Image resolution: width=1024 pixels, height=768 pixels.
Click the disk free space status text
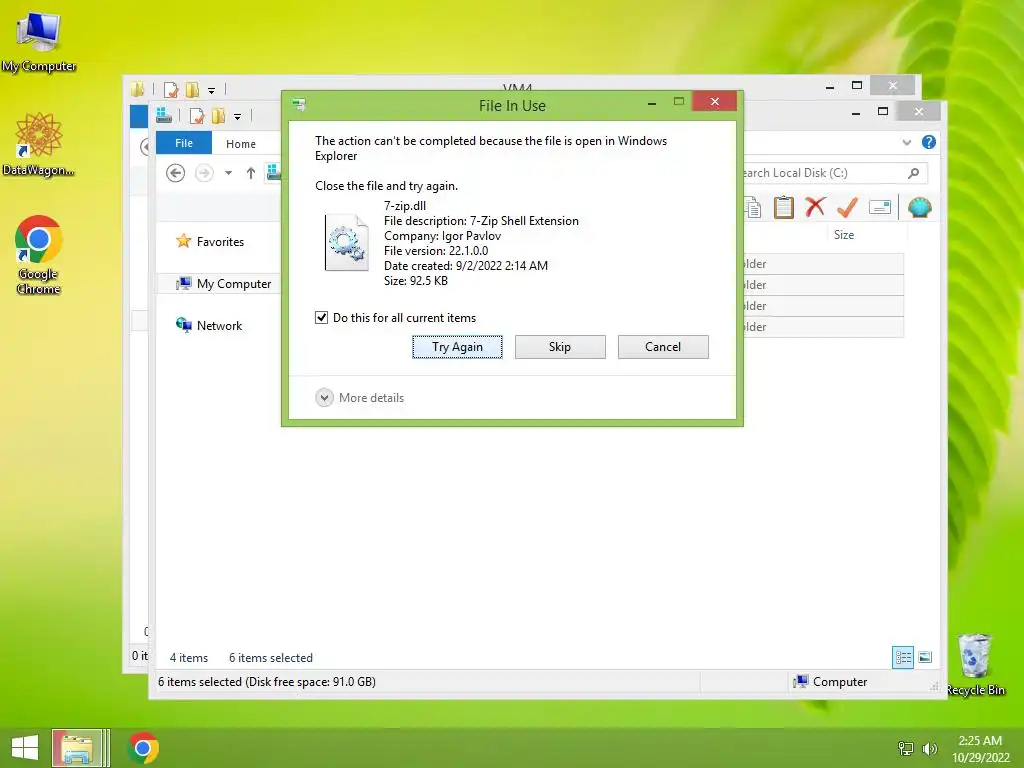(x=266, y=682)
